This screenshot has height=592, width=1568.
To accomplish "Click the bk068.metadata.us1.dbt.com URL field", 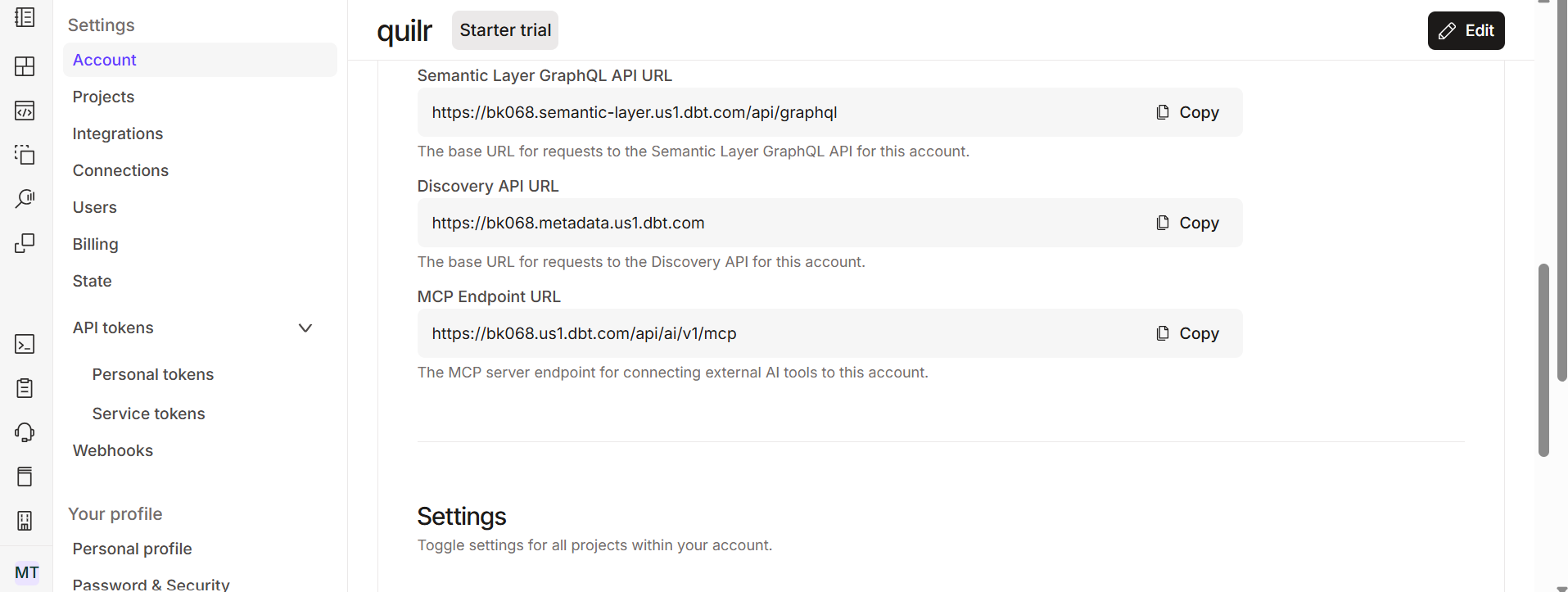I will pos(830,223).
